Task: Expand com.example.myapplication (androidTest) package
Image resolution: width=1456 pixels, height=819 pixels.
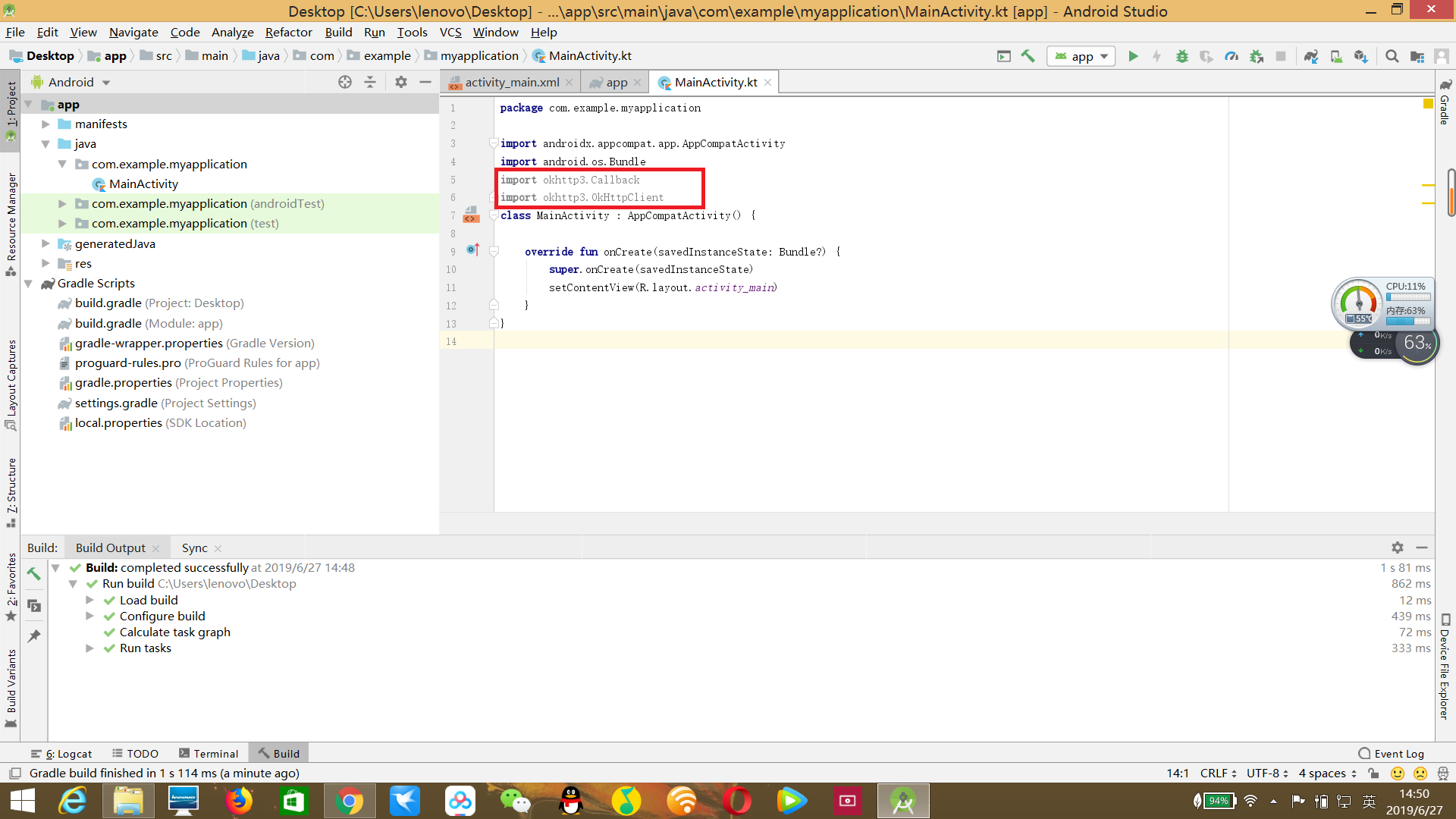Action: (62, 204)
